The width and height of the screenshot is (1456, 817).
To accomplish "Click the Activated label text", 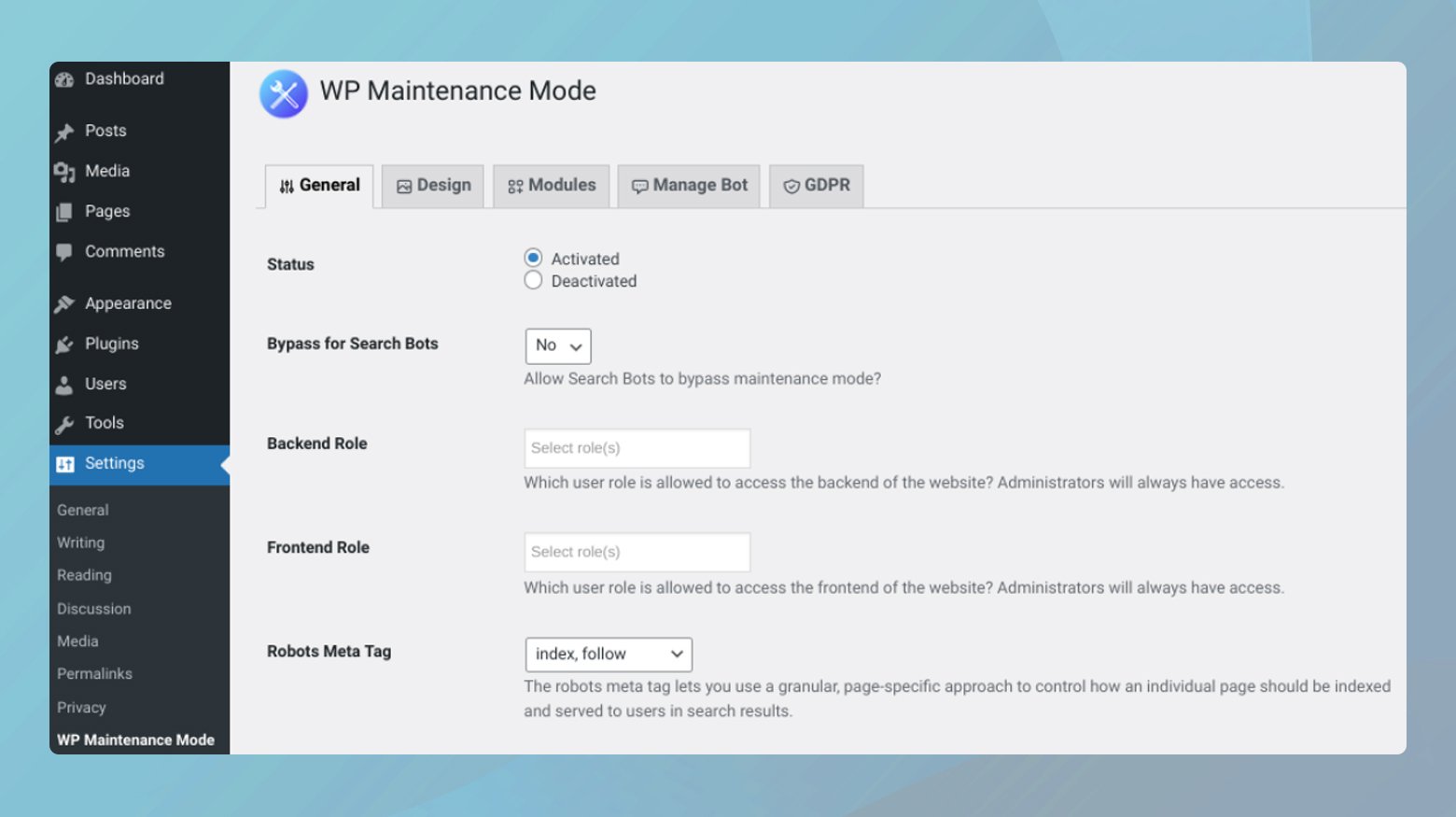I will click(585, 259).
